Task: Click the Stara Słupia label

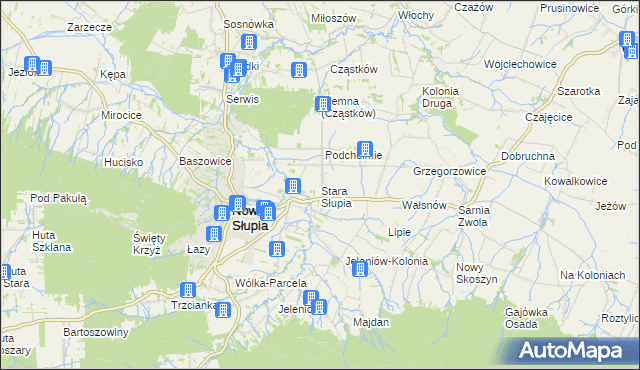Action: coord(336,197)
